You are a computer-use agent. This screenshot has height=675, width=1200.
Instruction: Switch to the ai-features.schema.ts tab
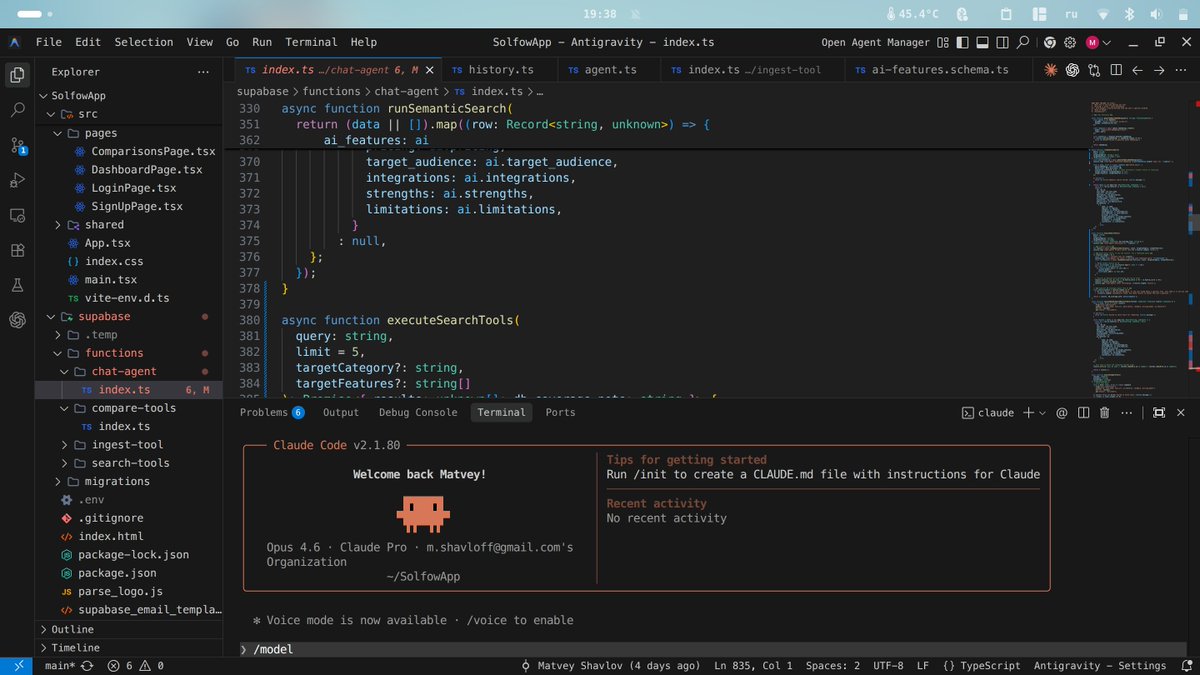pyautogui.click(x=940, y=70)
